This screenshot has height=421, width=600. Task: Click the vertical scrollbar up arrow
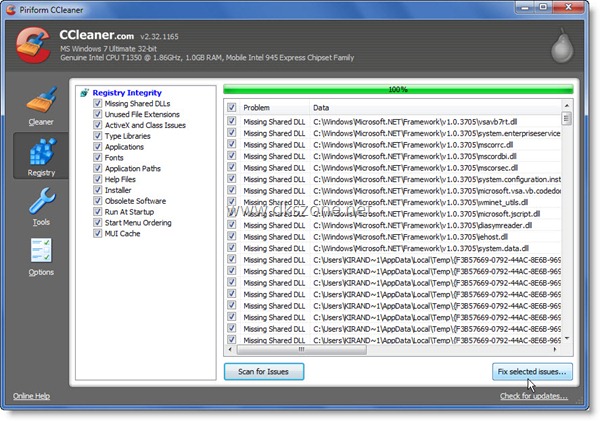[x=567, y=105]
